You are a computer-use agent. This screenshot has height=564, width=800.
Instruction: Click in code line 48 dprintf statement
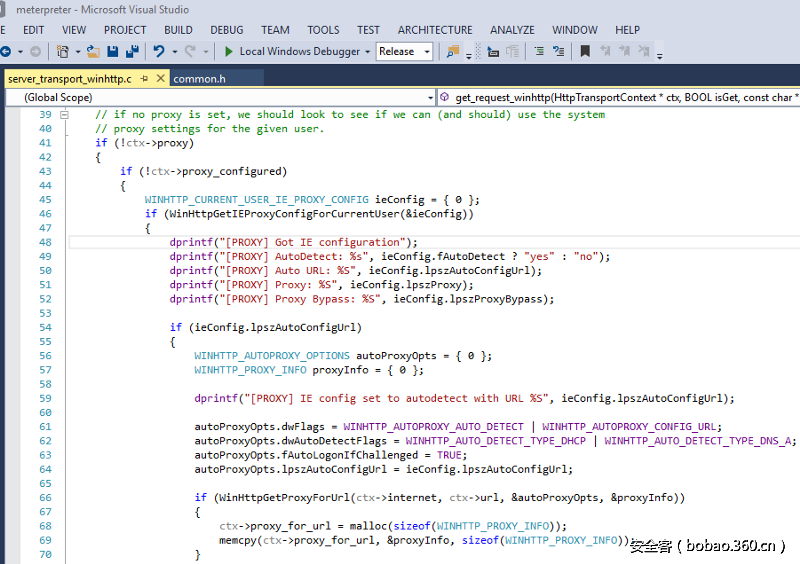coord(292,242)
